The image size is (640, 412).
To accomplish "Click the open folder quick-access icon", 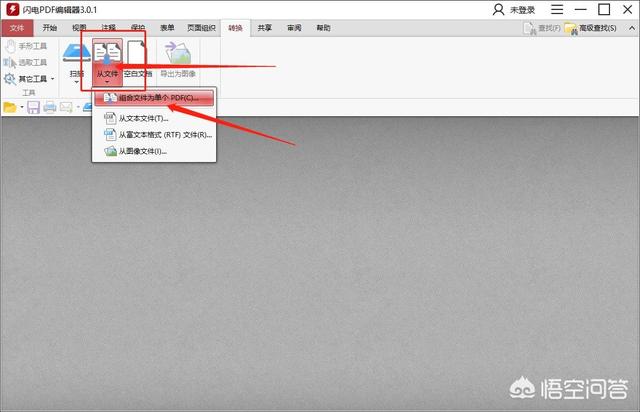I will 10,107.
